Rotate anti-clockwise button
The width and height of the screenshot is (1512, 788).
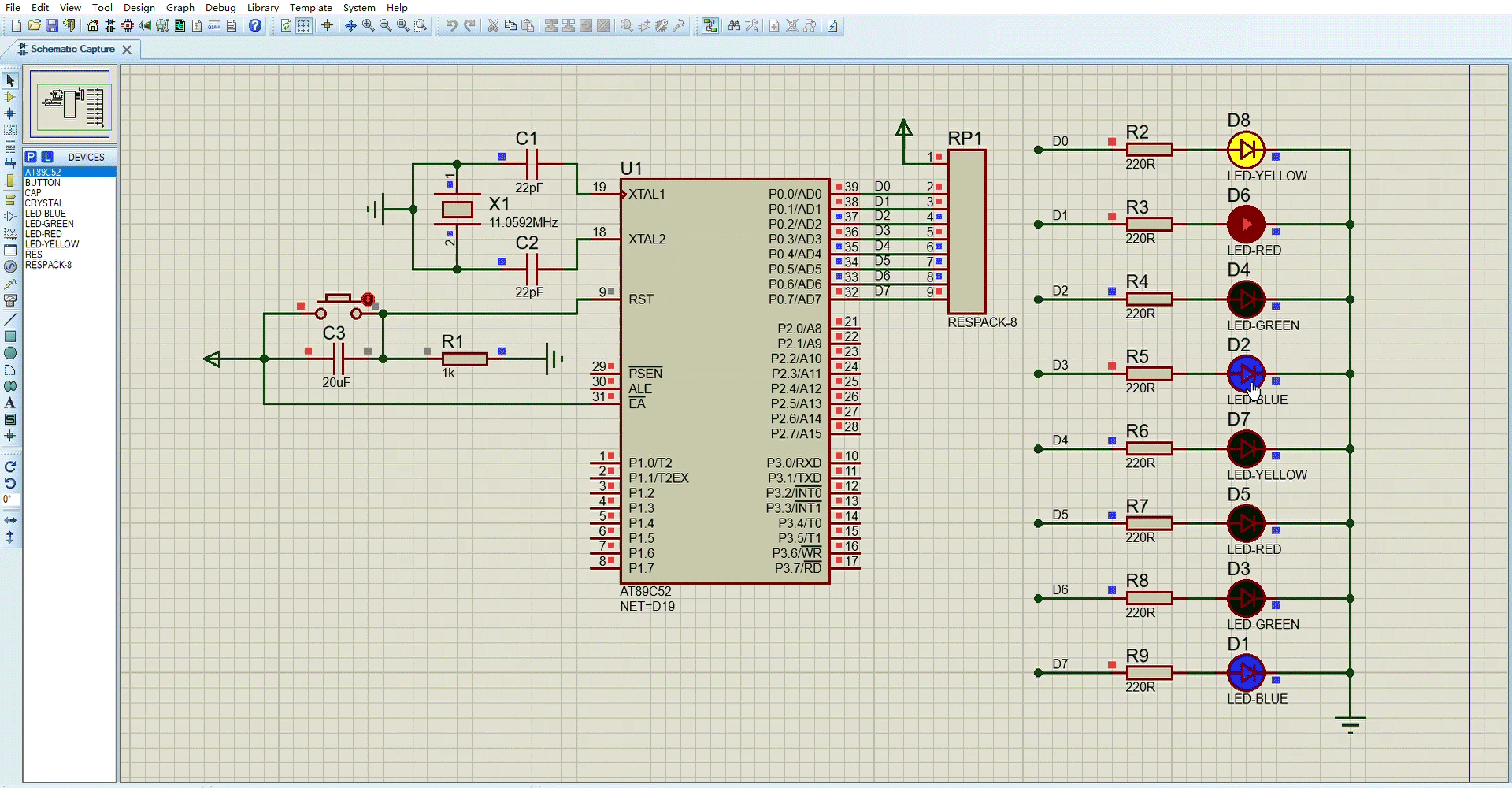10,483
